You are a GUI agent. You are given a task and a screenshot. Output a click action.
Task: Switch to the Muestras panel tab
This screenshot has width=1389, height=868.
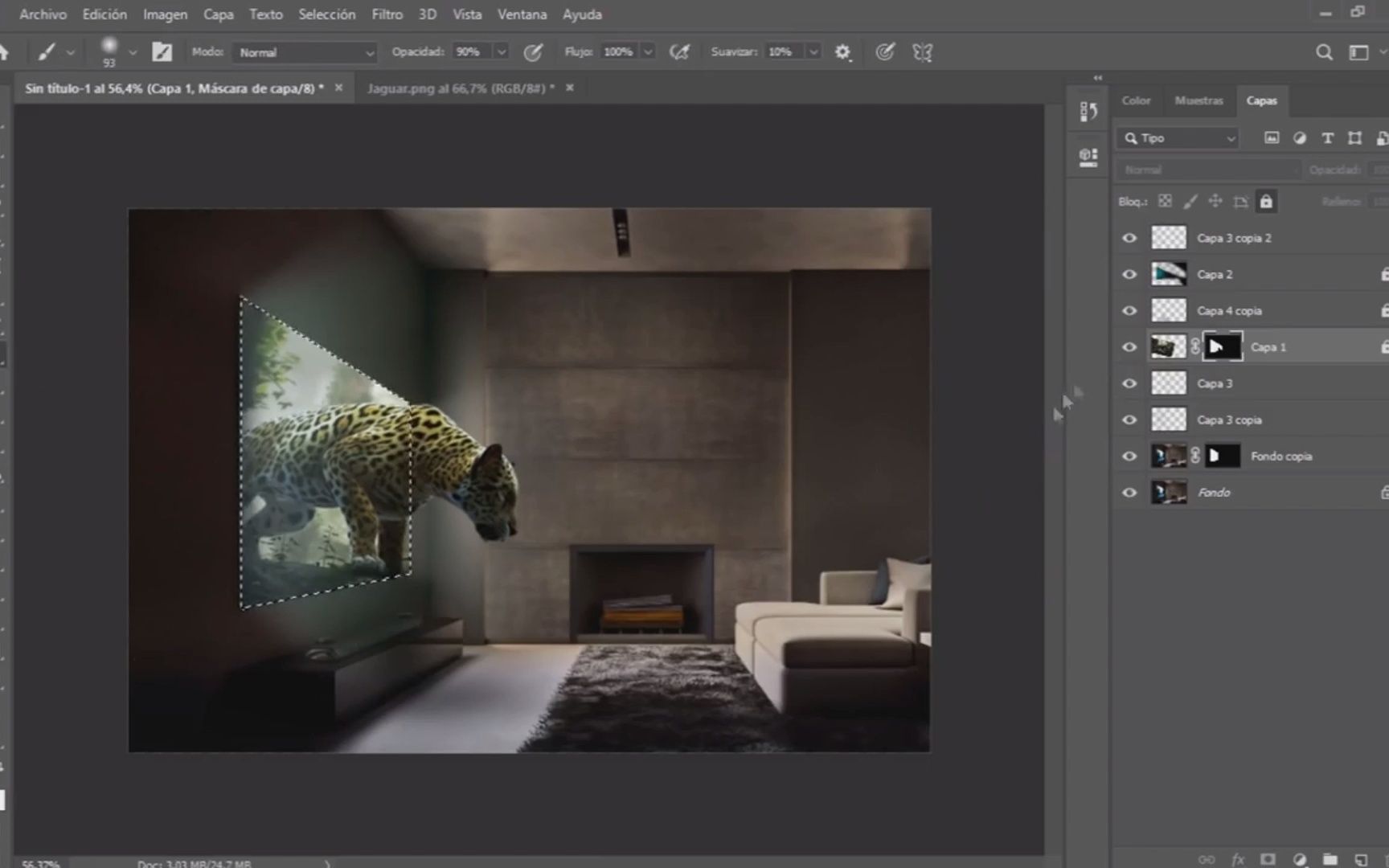[1198, 100]
